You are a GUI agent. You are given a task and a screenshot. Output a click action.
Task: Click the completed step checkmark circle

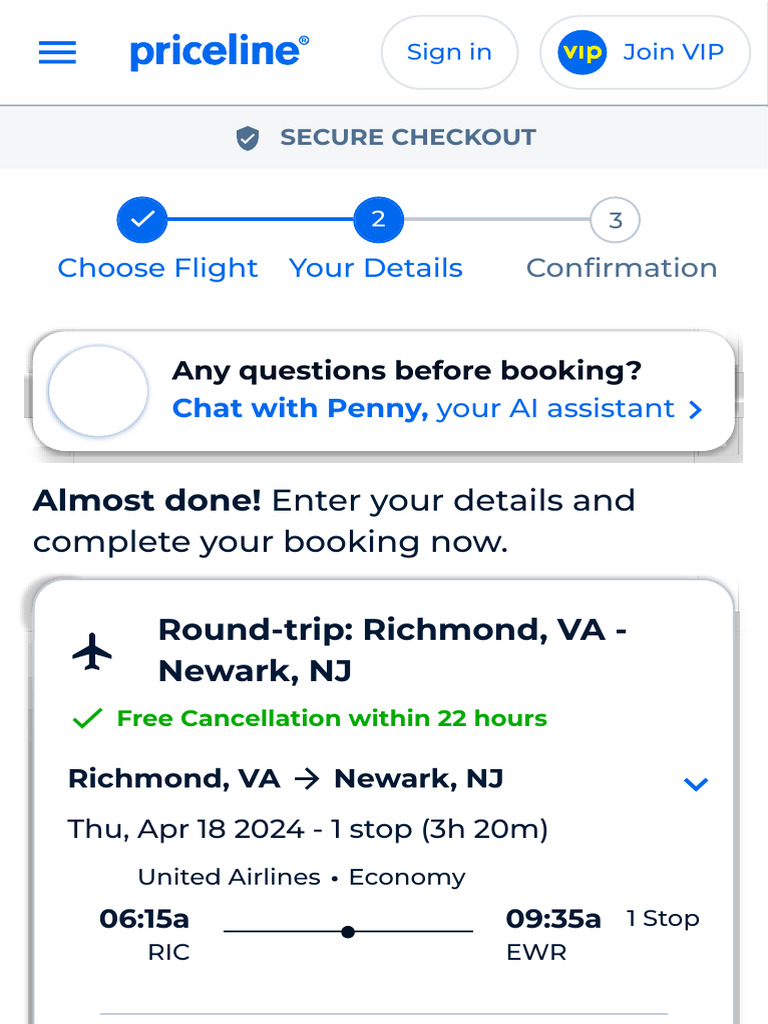coord(142,220)
